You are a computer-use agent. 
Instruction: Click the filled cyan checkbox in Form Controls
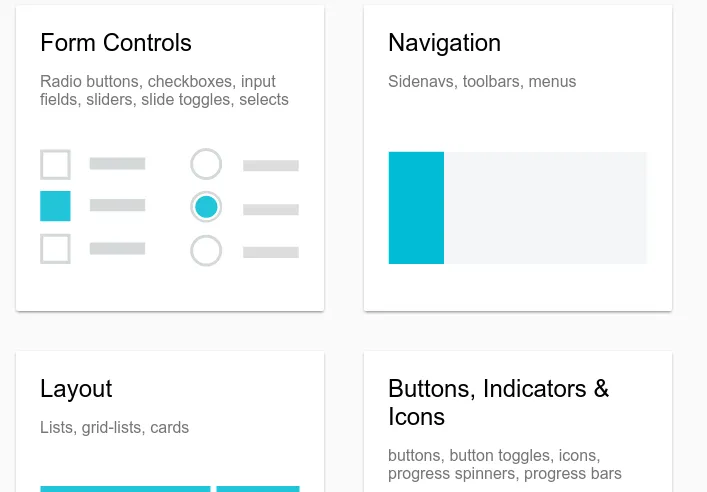[x=55, y=206]
